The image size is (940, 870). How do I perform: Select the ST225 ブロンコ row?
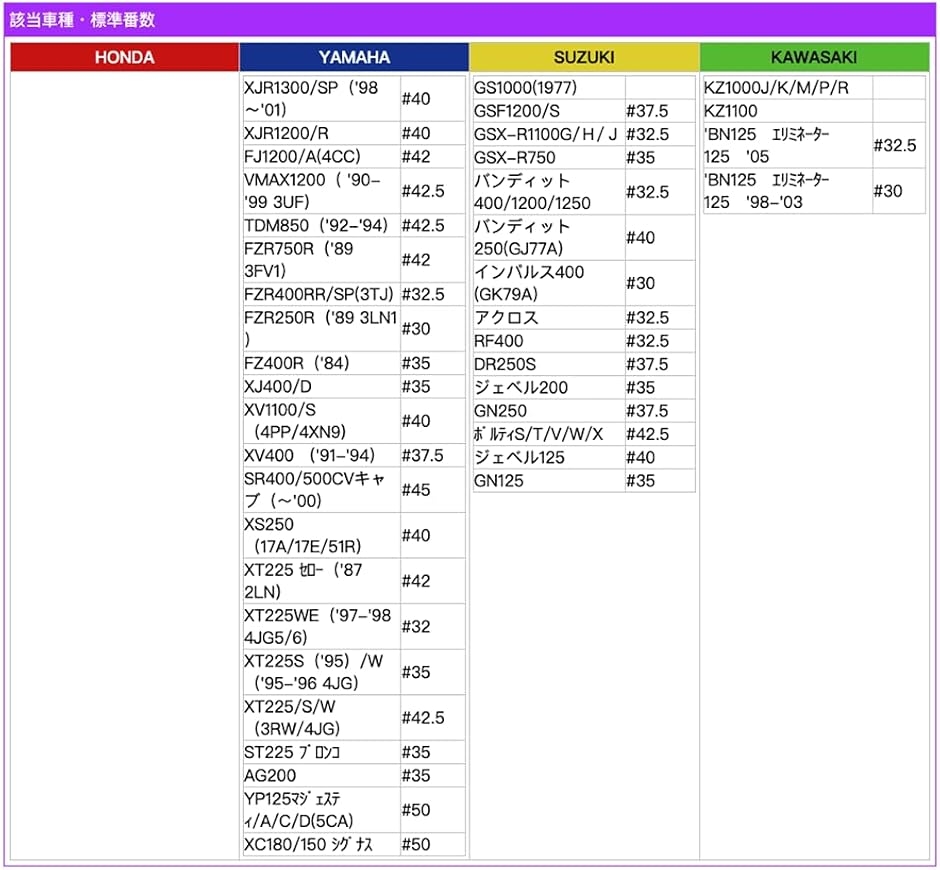(354, 752)
